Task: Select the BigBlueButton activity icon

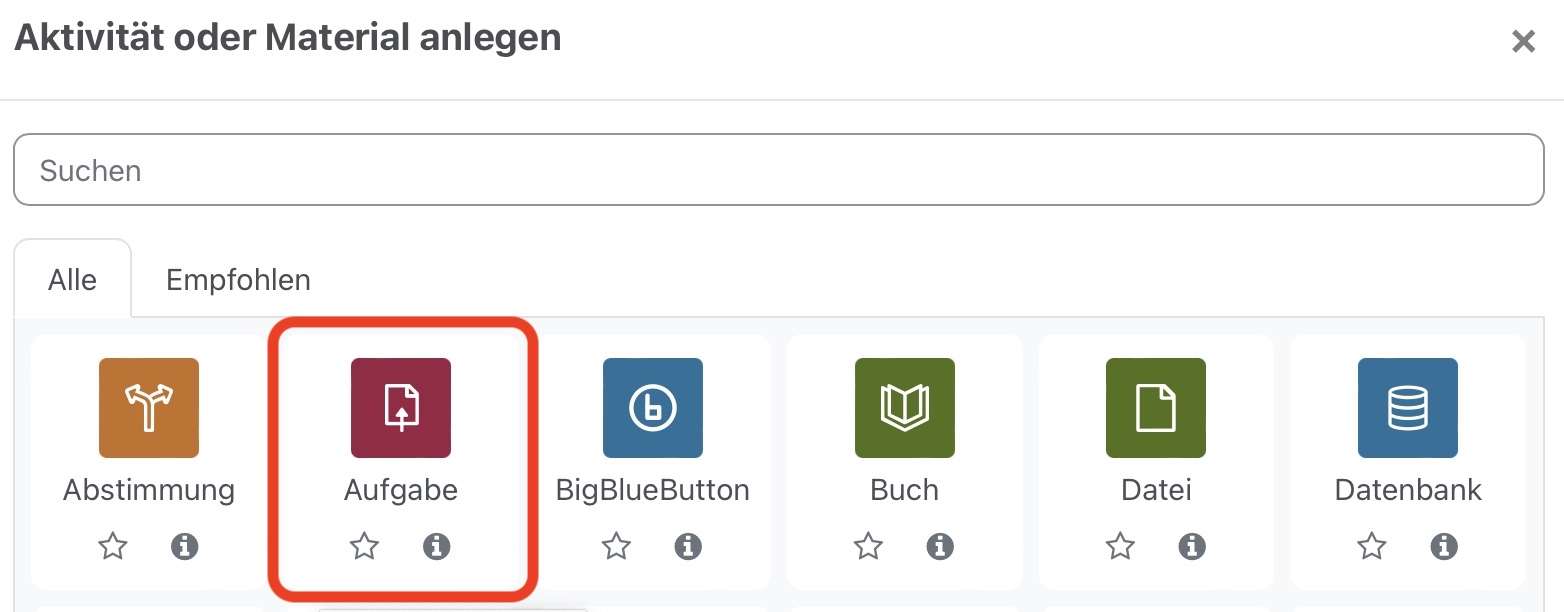Action: coord(652,408)
